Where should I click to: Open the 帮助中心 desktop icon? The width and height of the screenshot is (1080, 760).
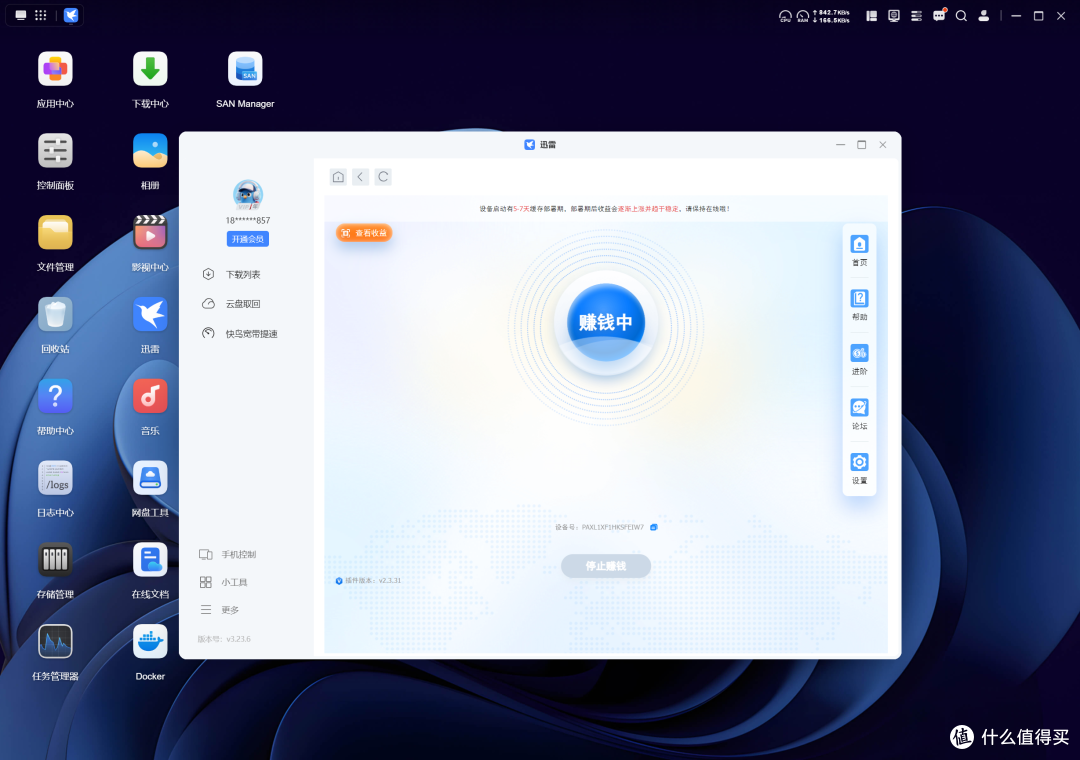pos(55,397)
